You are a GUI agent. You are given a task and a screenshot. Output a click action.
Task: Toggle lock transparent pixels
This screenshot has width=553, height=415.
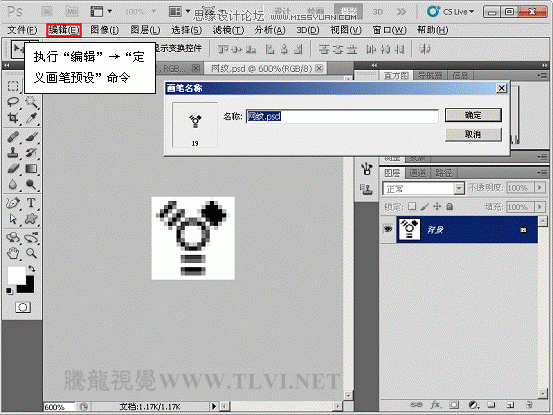coord(412,207)
